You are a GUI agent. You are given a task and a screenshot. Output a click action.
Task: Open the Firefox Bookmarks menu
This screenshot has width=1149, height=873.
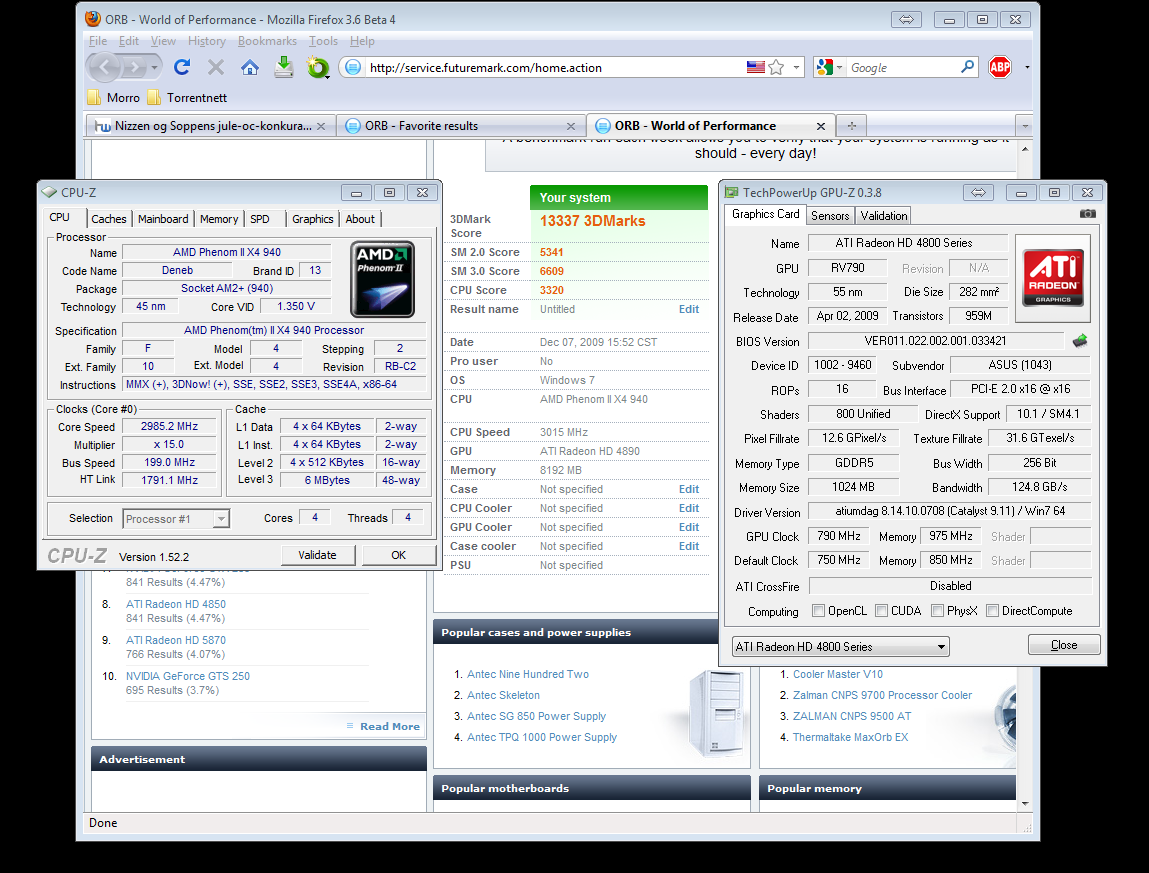(267, 41)
